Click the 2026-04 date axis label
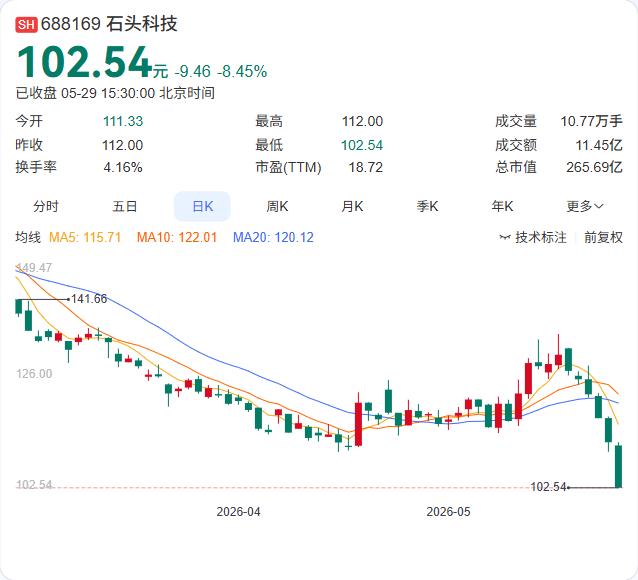 click(x=238, y=512)
